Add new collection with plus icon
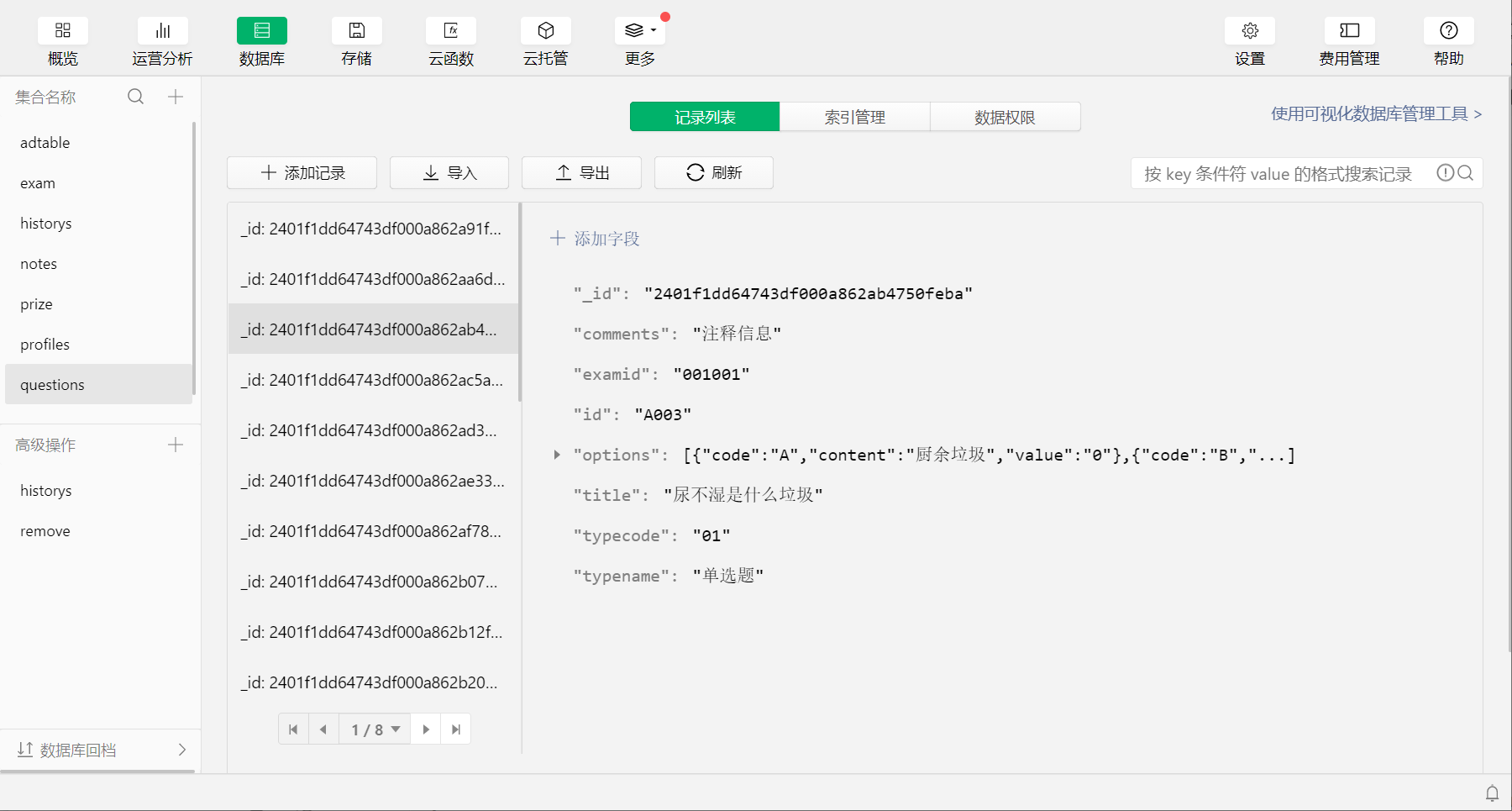Screen dimensions: 1512x811 click(176, 97)
